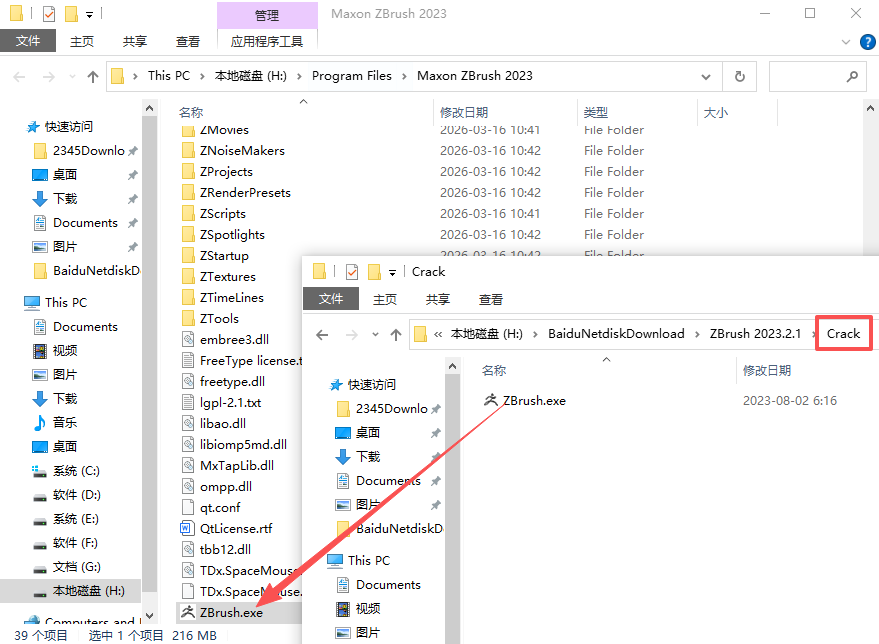This screenshot has width=879, height=644.
Task: Select 视频 under This PC in the Crack window
Action: pyautogui.click(x=368, y=609)
